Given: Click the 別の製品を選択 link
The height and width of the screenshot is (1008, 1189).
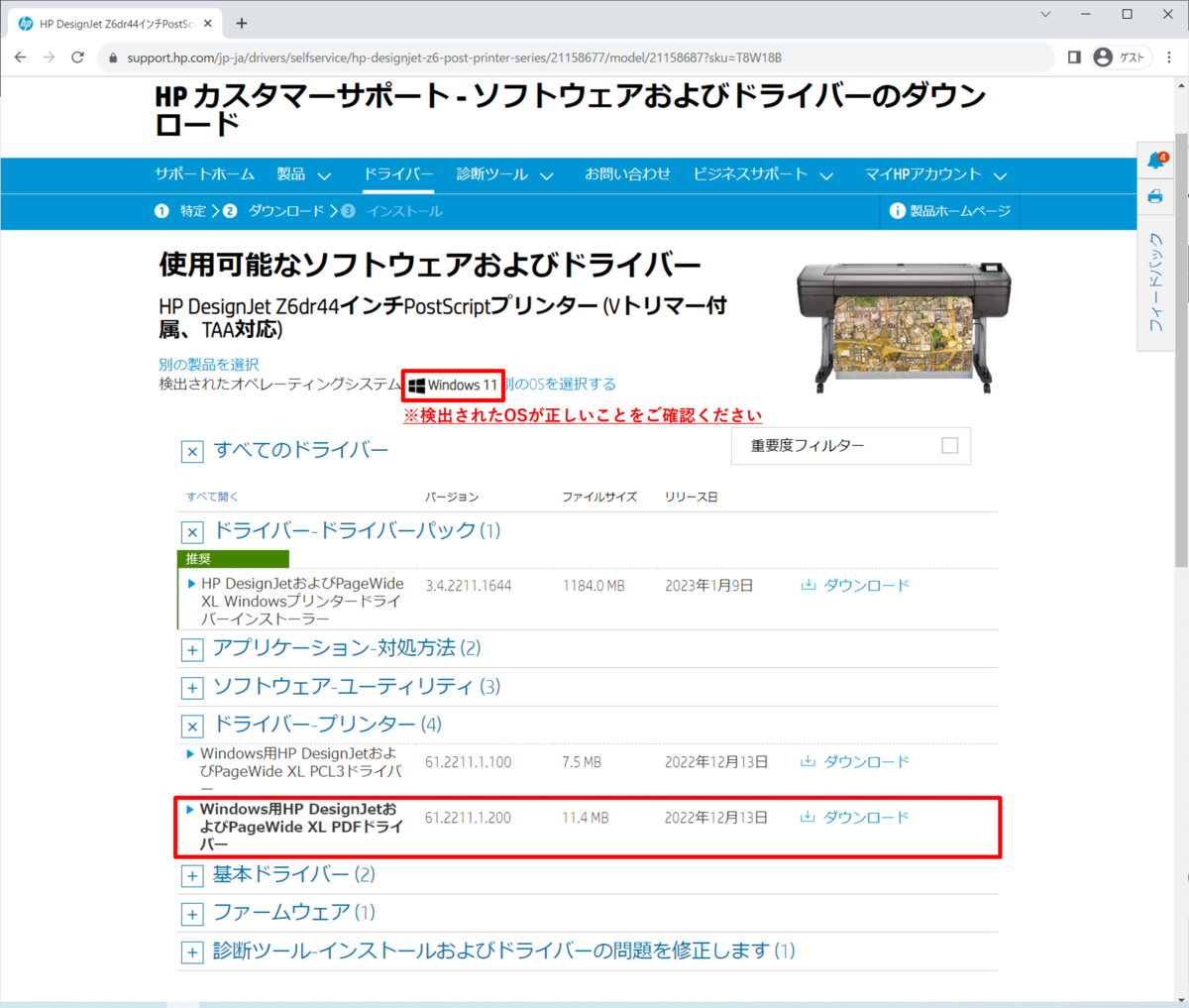Looking at the screenshot, I should pos(209,365).
